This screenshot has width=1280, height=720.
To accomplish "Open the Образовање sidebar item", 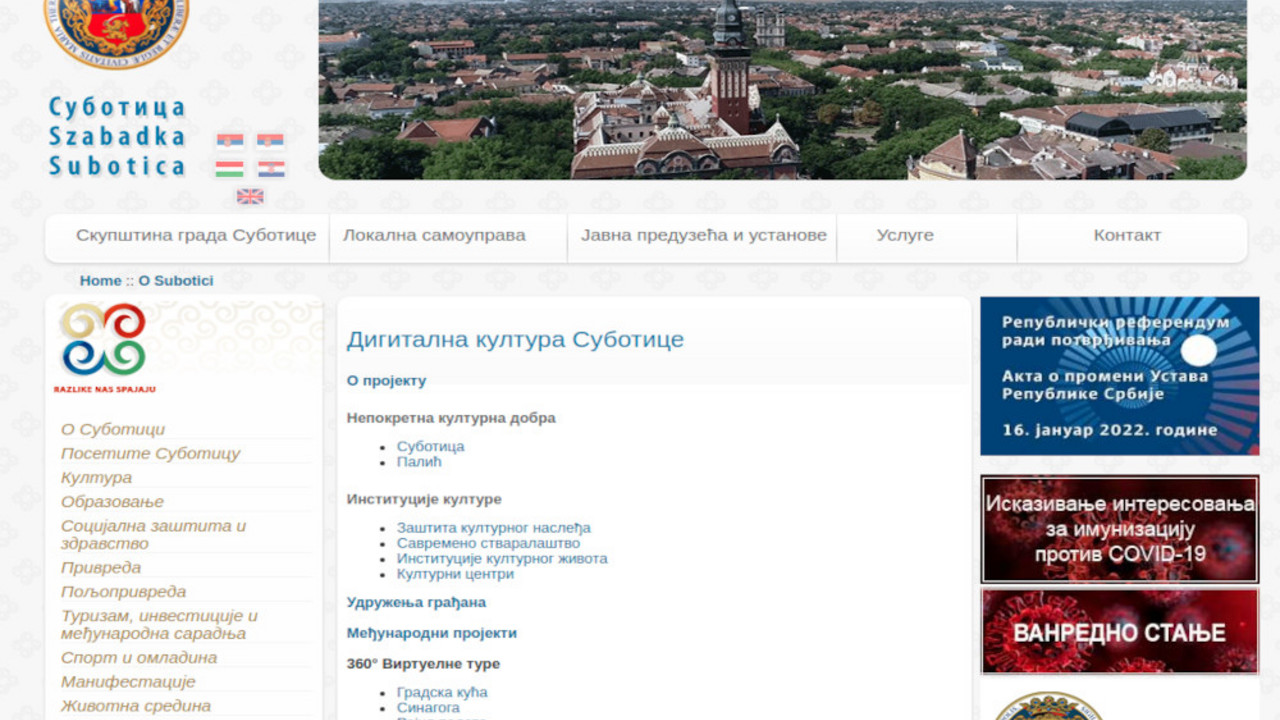I will point(112,501).
